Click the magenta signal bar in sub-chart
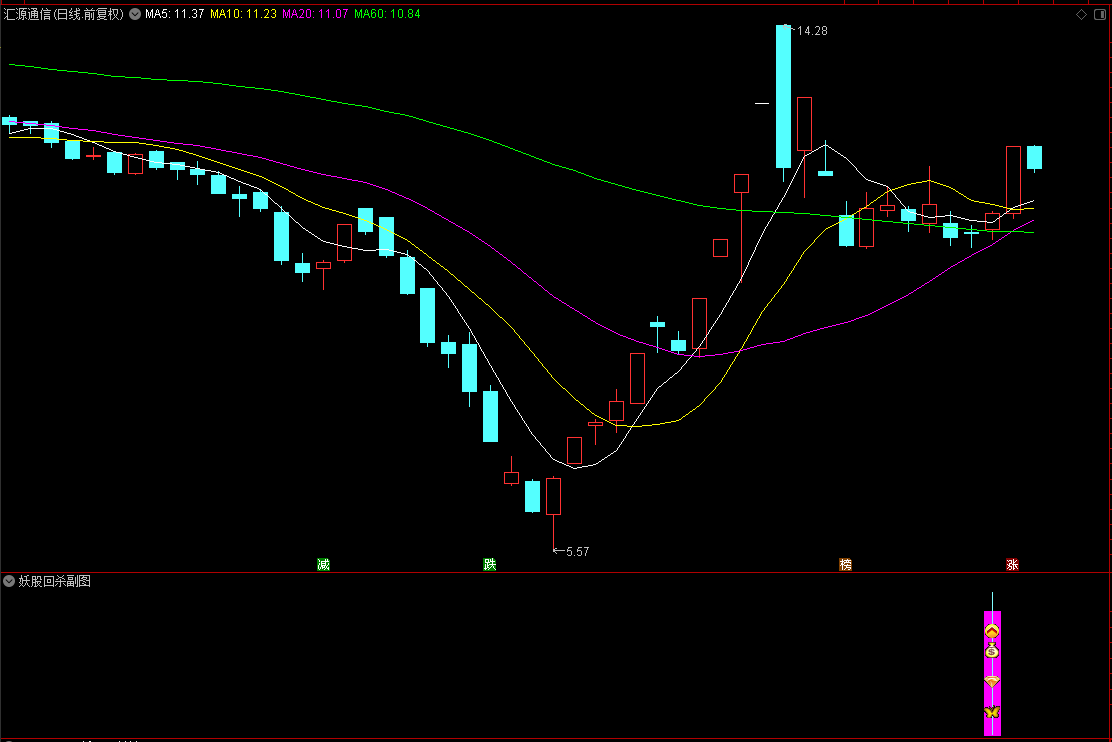Viewport: 1112px width, 742px height. pyautogui.click(x=992, y=672)
